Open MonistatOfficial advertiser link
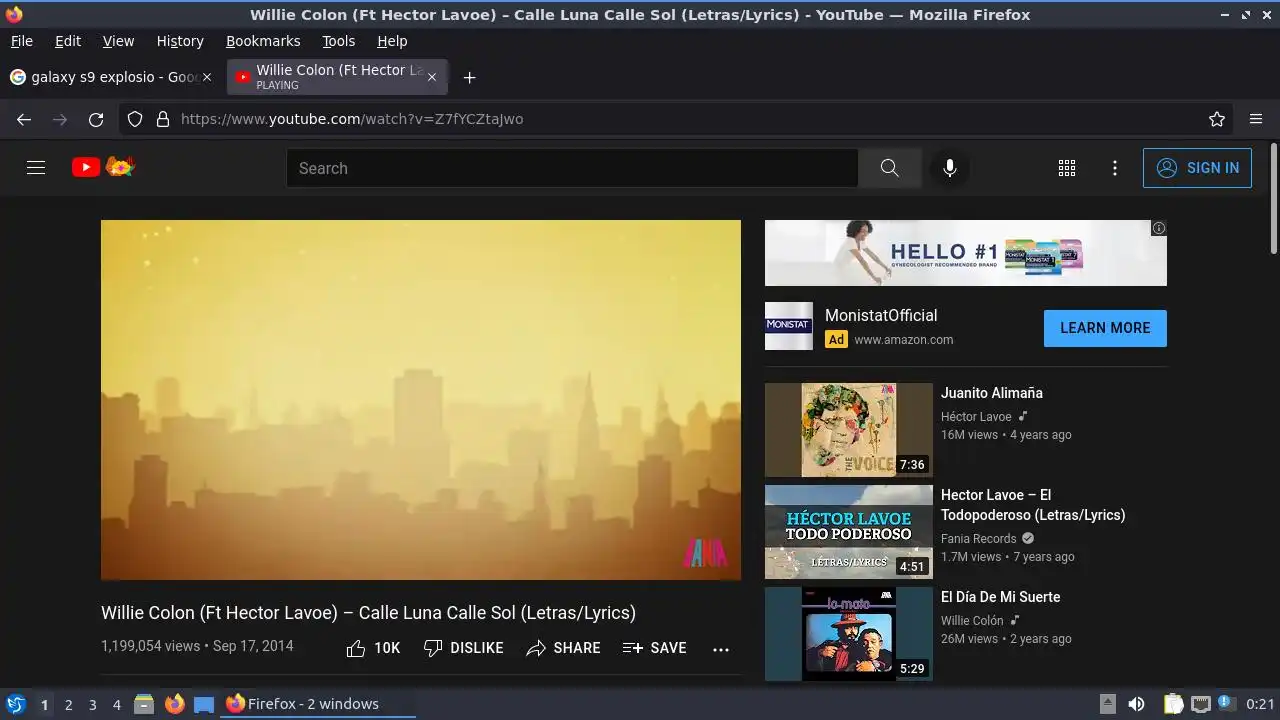This screenshot has width=1280, height=720. click(881, 315)
